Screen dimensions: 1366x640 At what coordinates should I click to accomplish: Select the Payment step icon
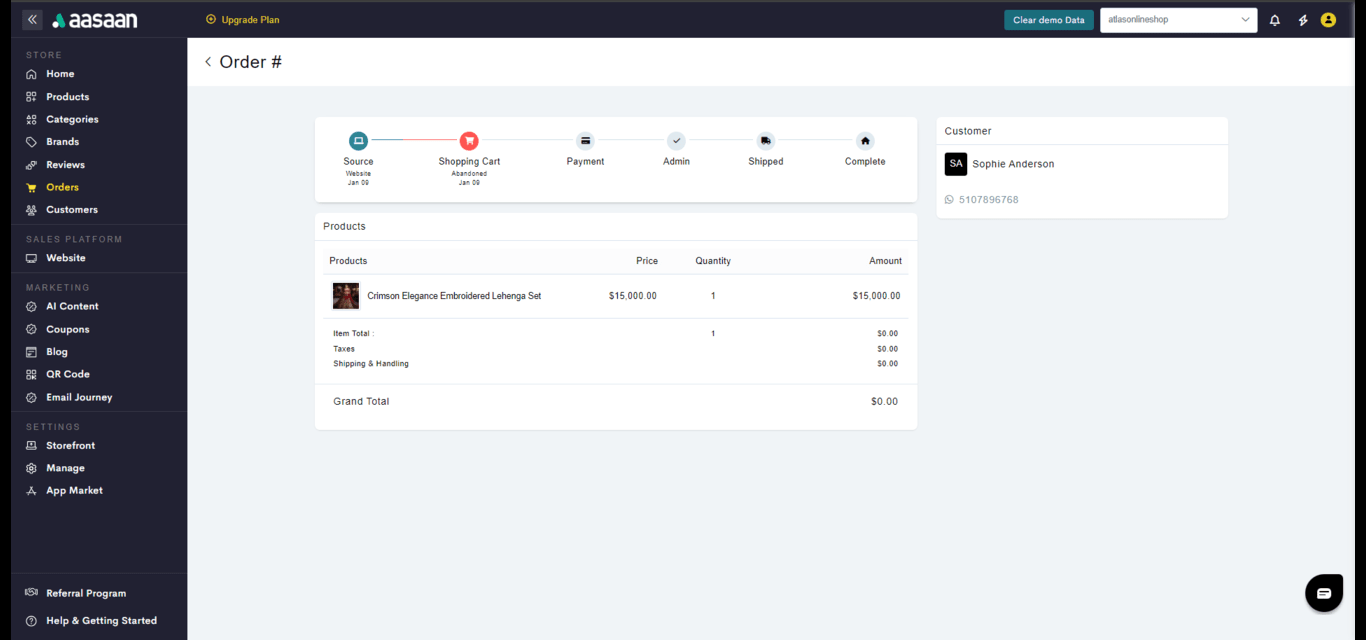coord(585,141)
